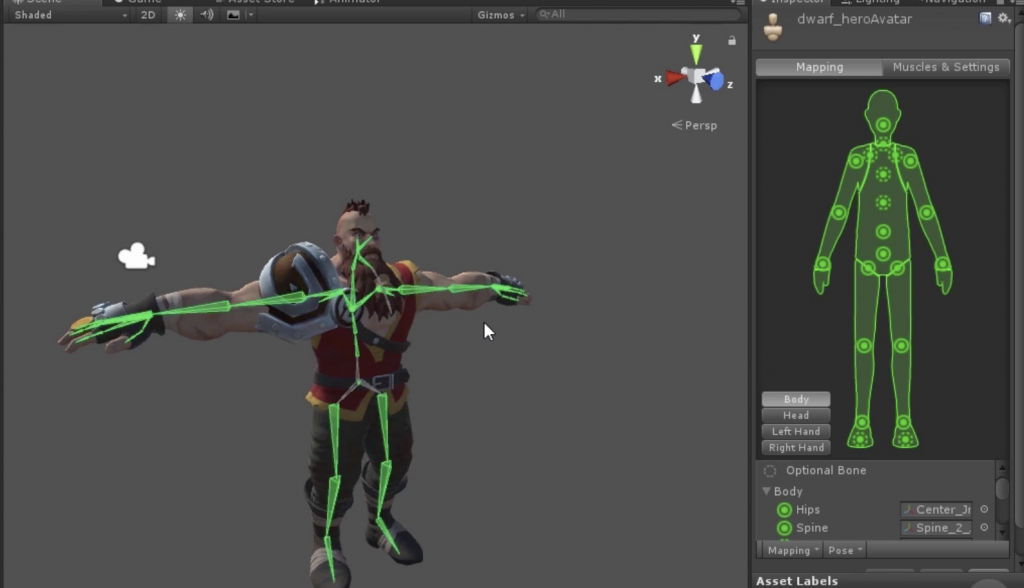This screenshot has height=588, width=1024.
Task: Click the Left Hand button in avatar mapping
Action: 795,431
